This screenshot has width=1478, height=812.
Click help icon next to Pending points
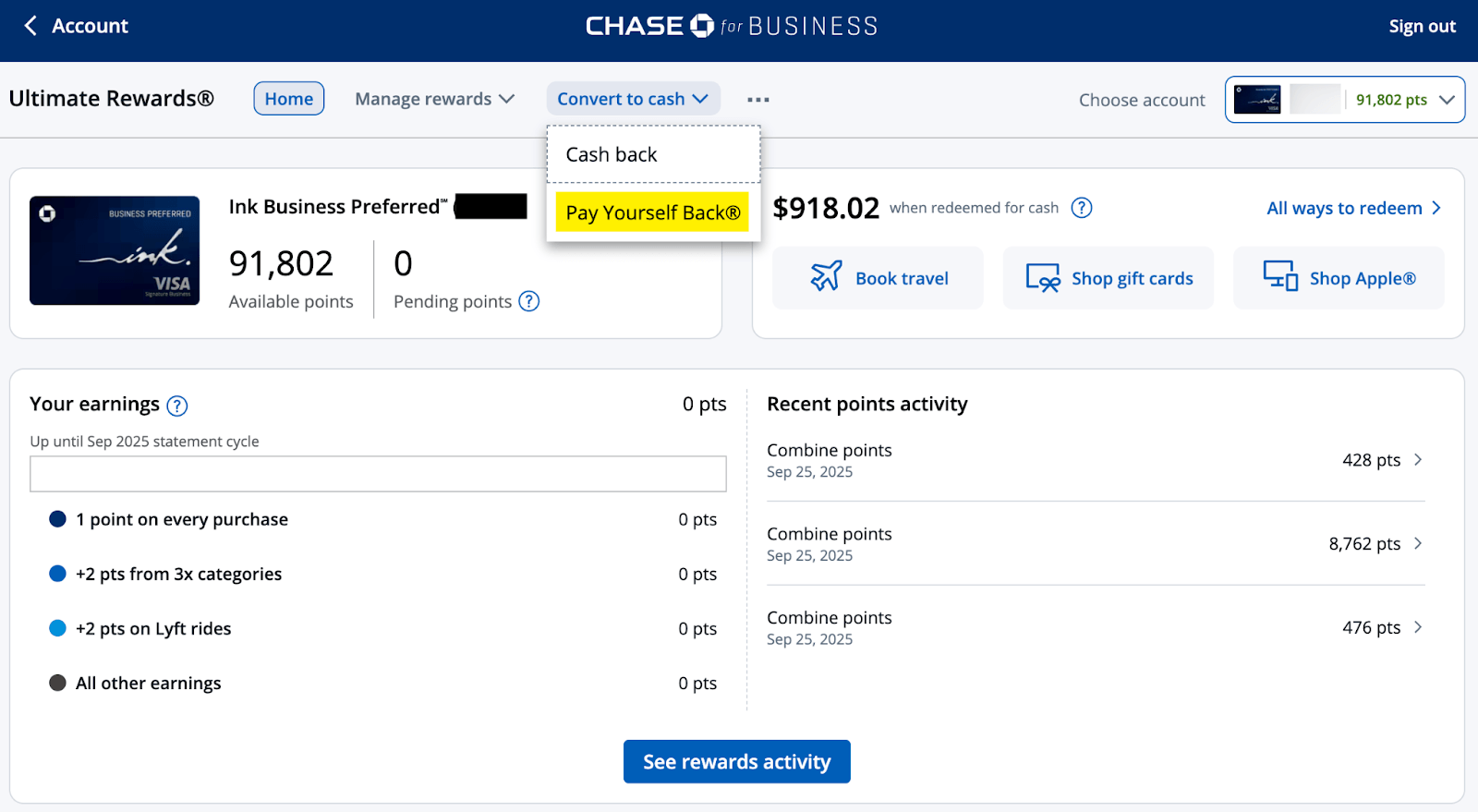coord(529,301)
